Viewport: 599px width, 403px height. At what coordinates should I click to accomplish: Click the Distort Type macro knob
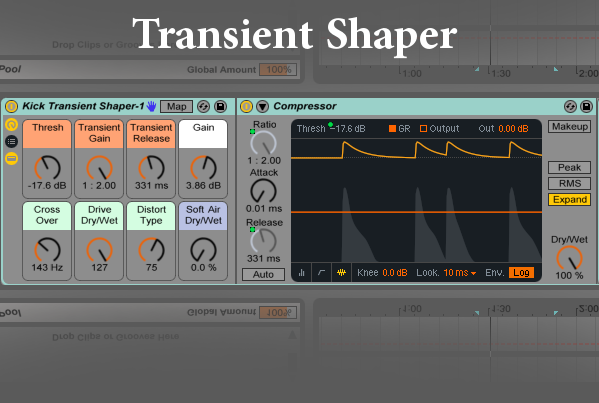(151, 250)
